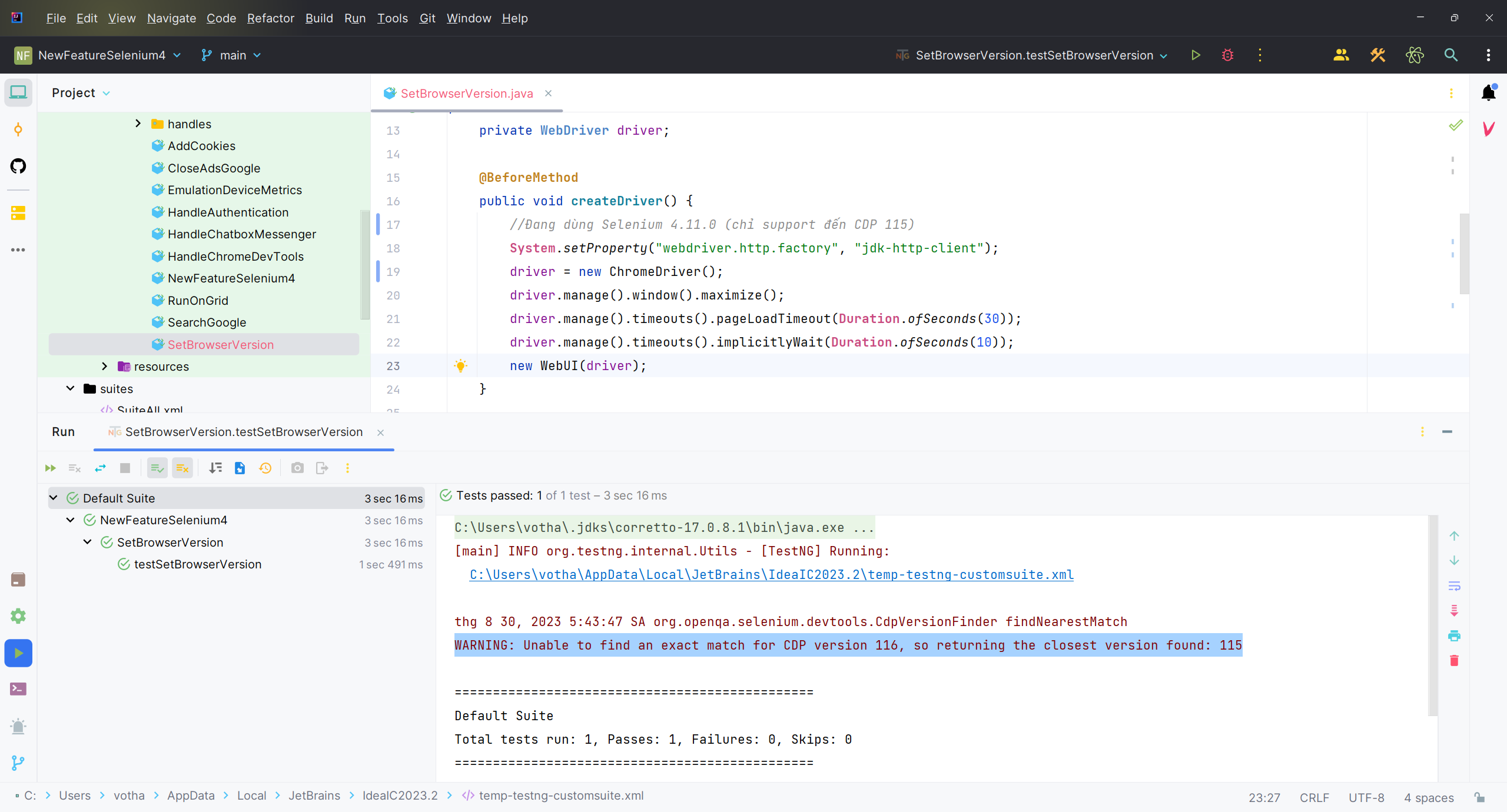The image size is (1507, 812).
Task: Close the SetBrowserVersion.java tab
Action: [x=548, y=94]
